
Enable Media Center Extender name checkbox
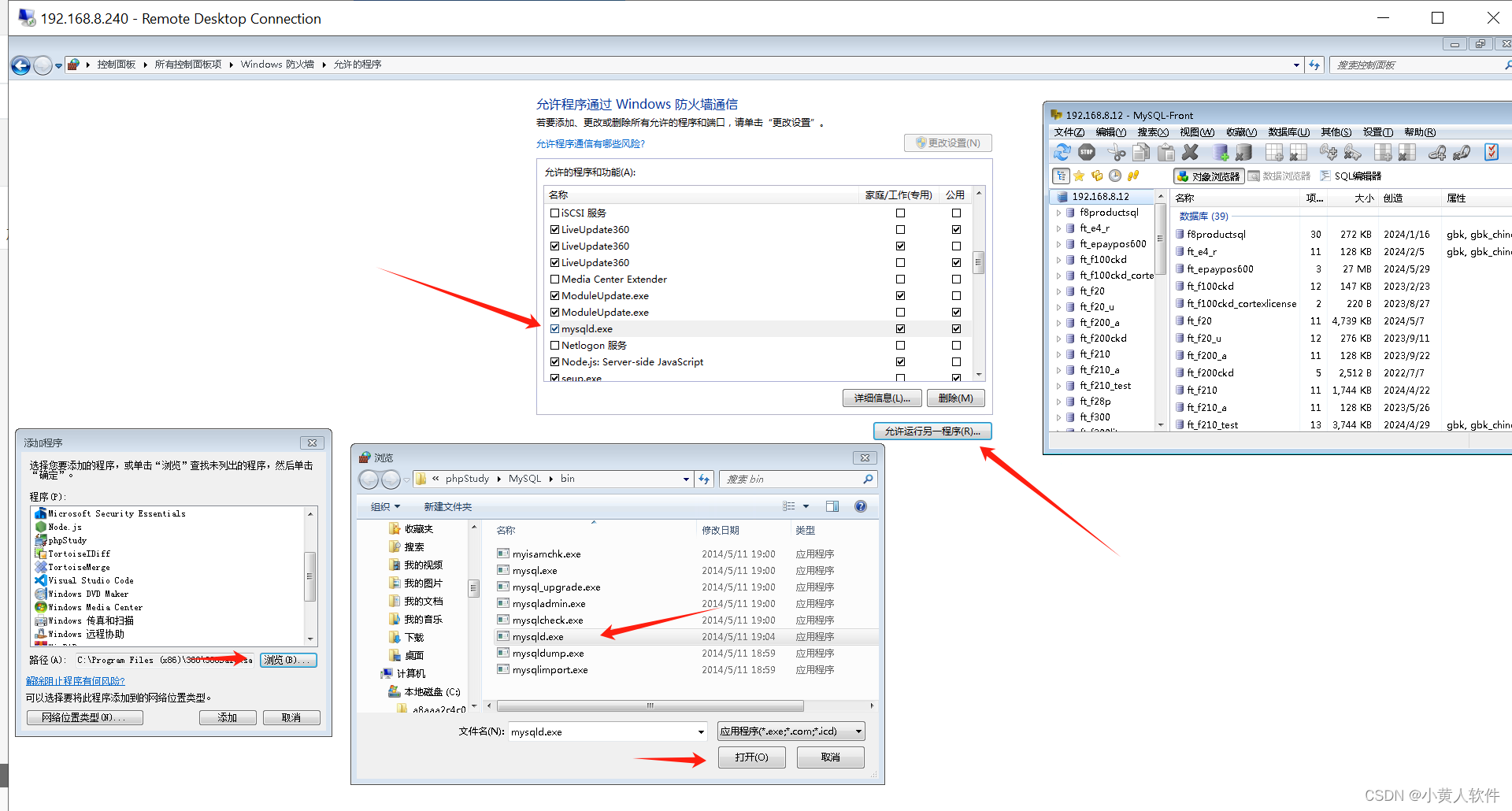555,279
